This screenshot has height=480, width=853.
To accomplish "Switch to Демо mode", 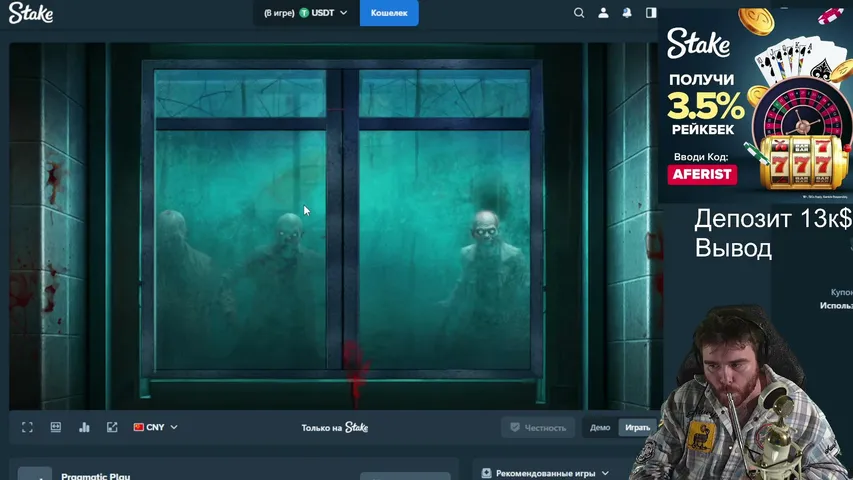I will (x=600, y=428).
